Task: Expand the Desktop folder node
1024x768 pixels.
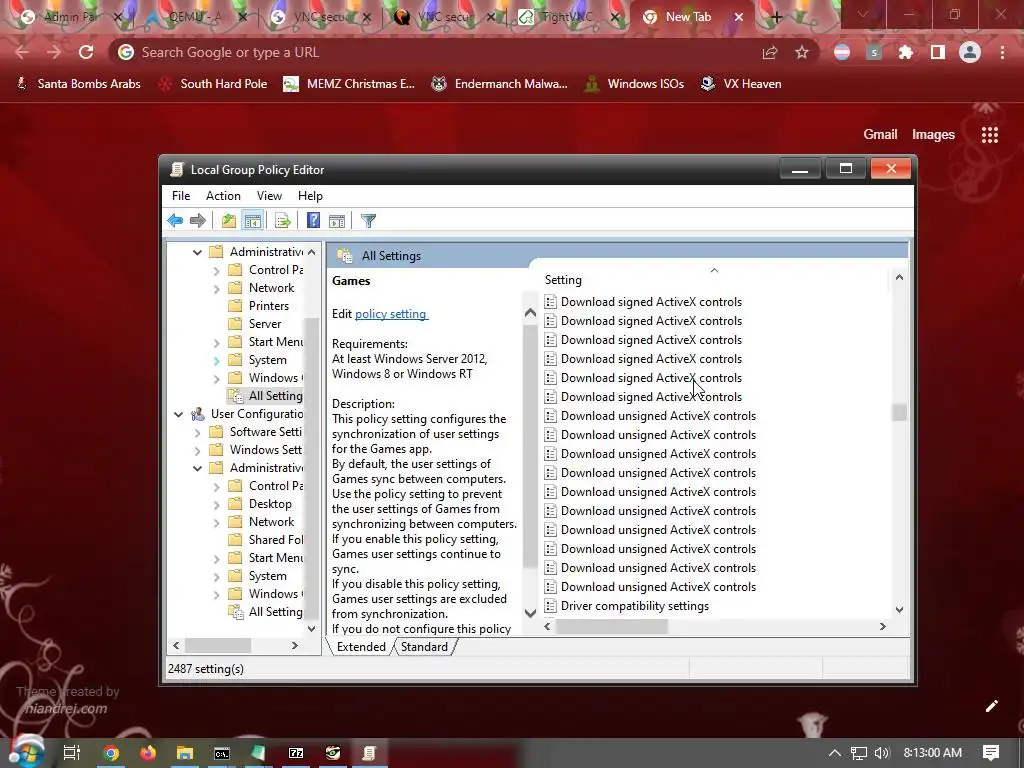Action: pyautogui.click(x=216, y=504)
